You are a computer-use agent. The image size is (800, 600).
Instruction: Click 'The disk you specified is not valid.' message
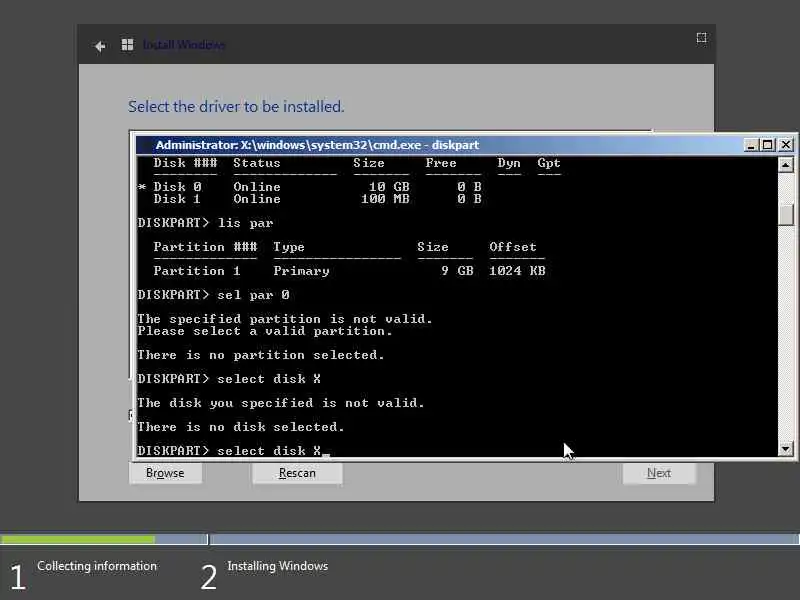point(281,403)
